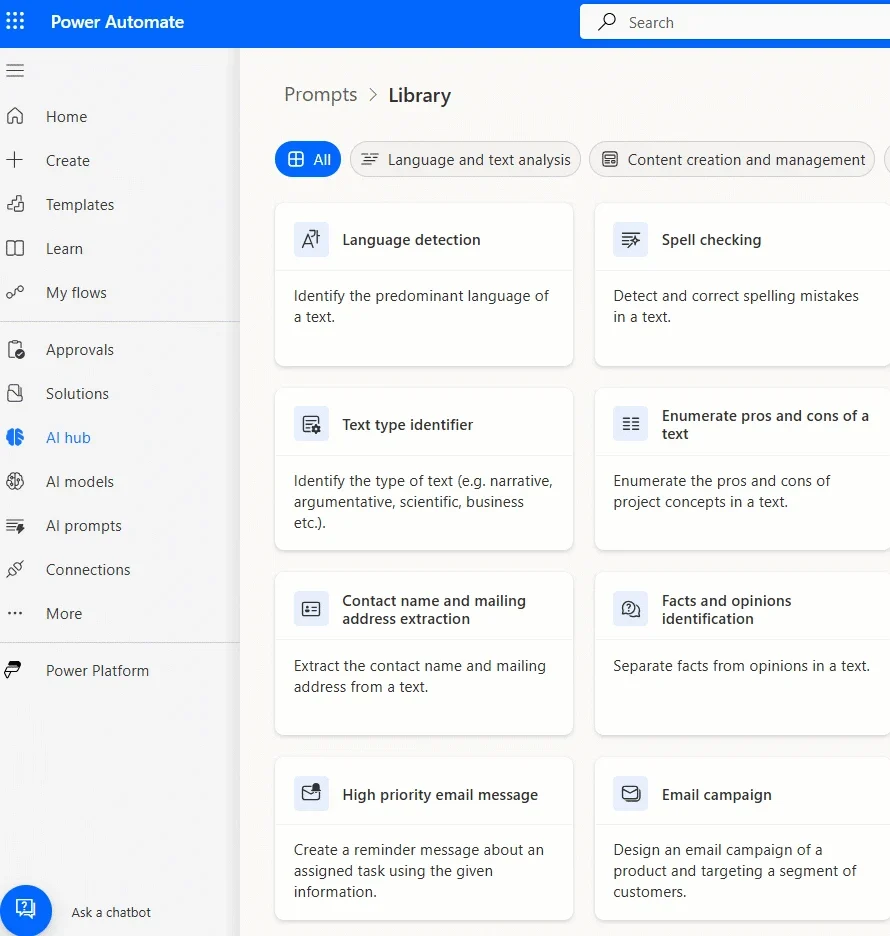Image resolution: width=890 pixels, height=936 pixels.
Task: Open the Power Platform navigation item
Action: click(x=97, y=671)
